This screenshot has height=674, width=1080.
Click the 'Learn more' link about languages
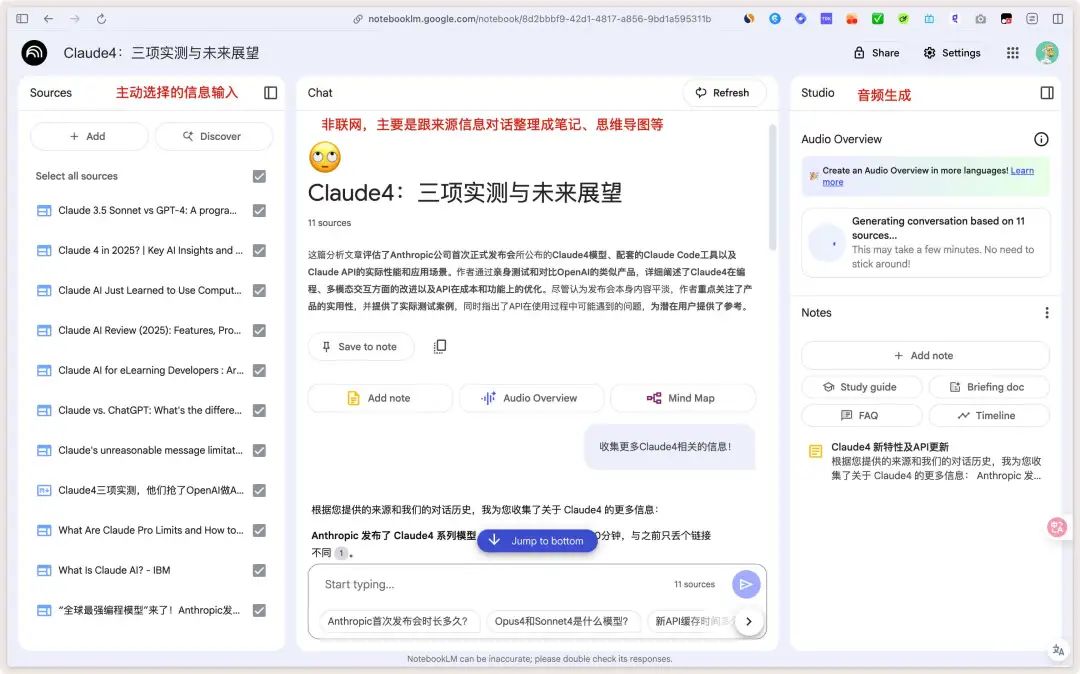[1021, 169]
